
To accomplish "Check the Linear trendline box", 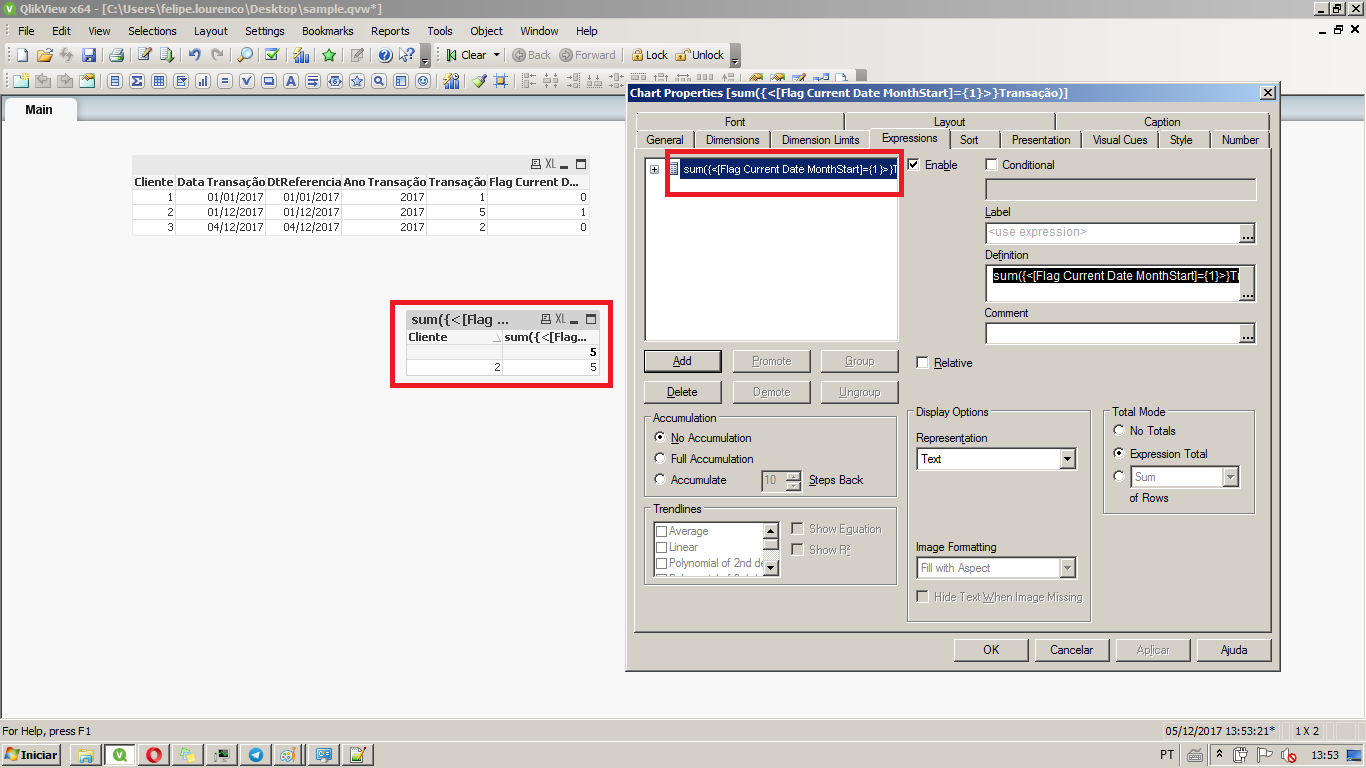I will click(661, 548).
